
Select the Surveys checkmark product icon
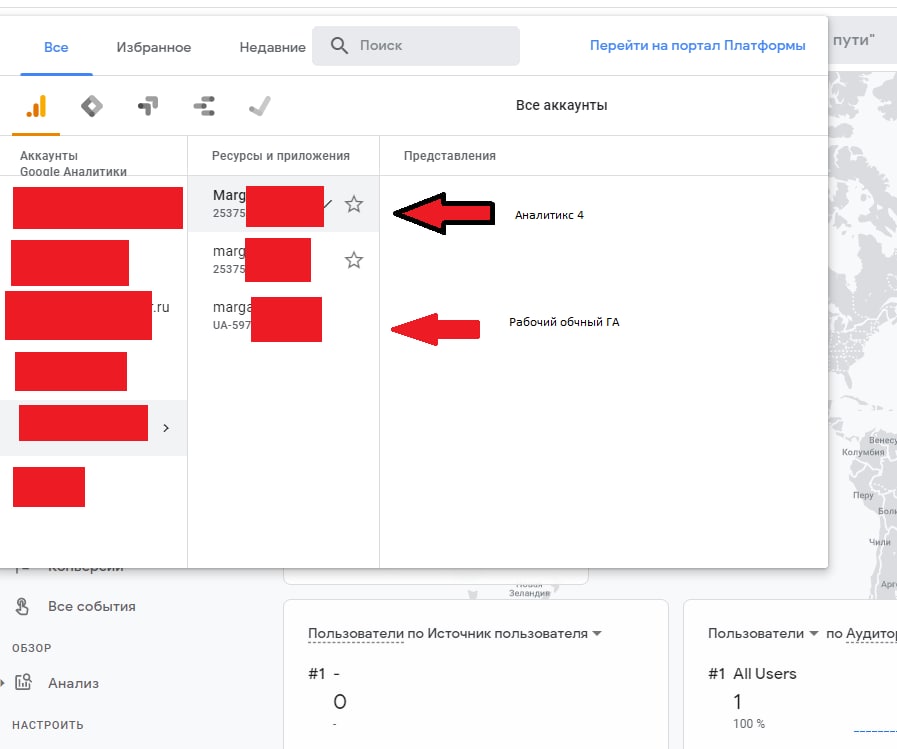pos(260,106)
